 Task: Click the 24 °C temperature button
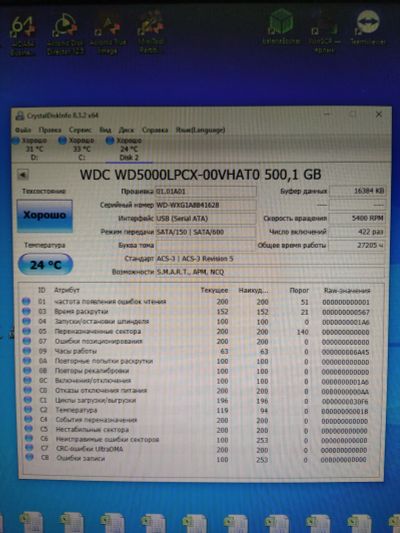coord(45,264)
